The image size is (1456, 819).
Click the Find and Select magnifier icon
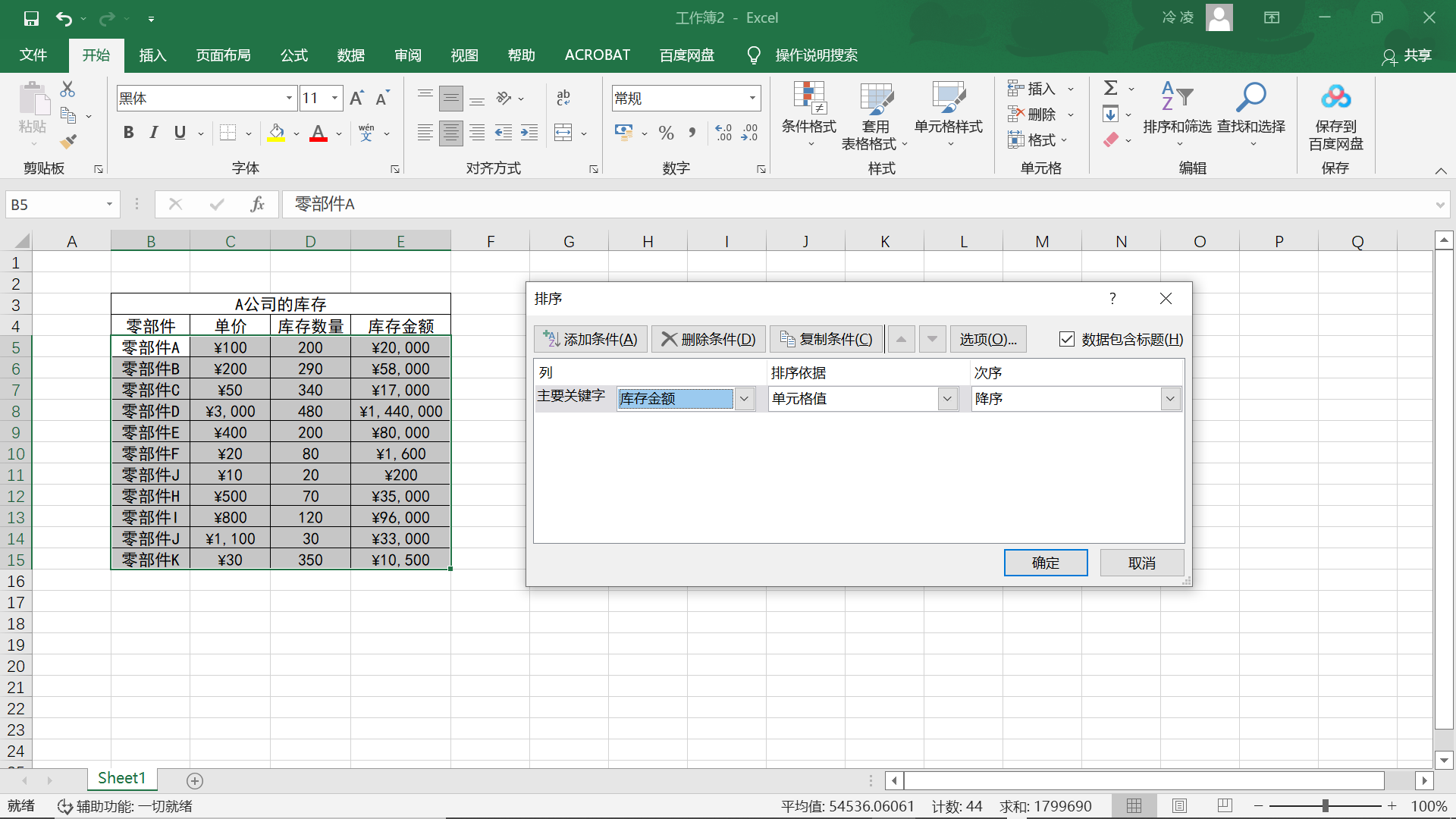1251,97
